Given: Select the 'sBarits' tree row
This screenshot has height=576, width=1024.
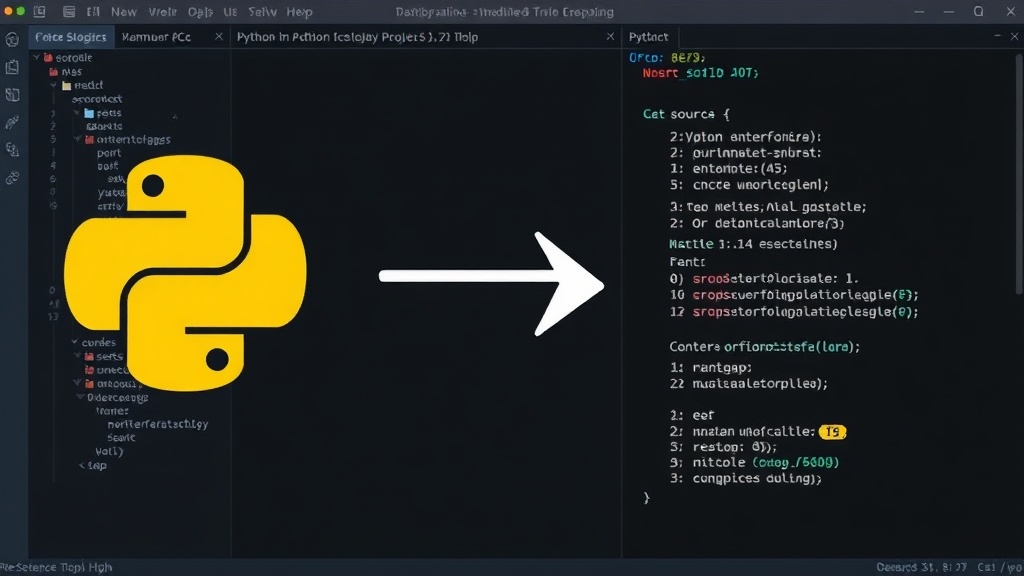Looking at the screenshot, I should point(104,126).
